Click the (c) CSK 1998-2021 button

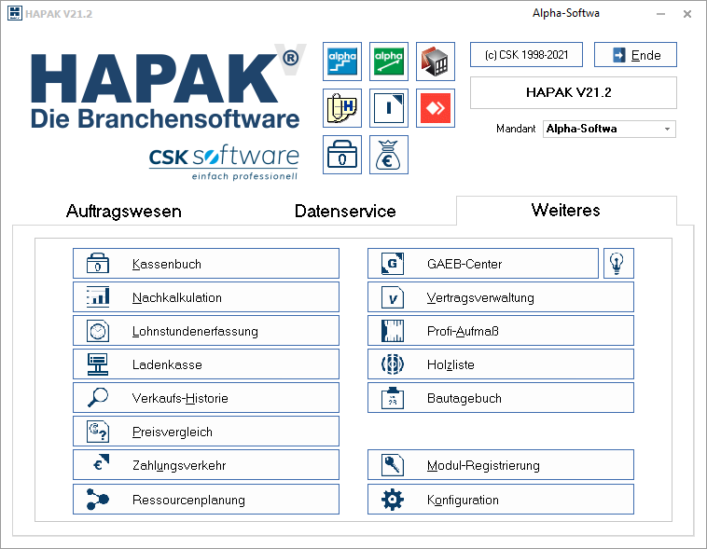click(x=526, y=55)
